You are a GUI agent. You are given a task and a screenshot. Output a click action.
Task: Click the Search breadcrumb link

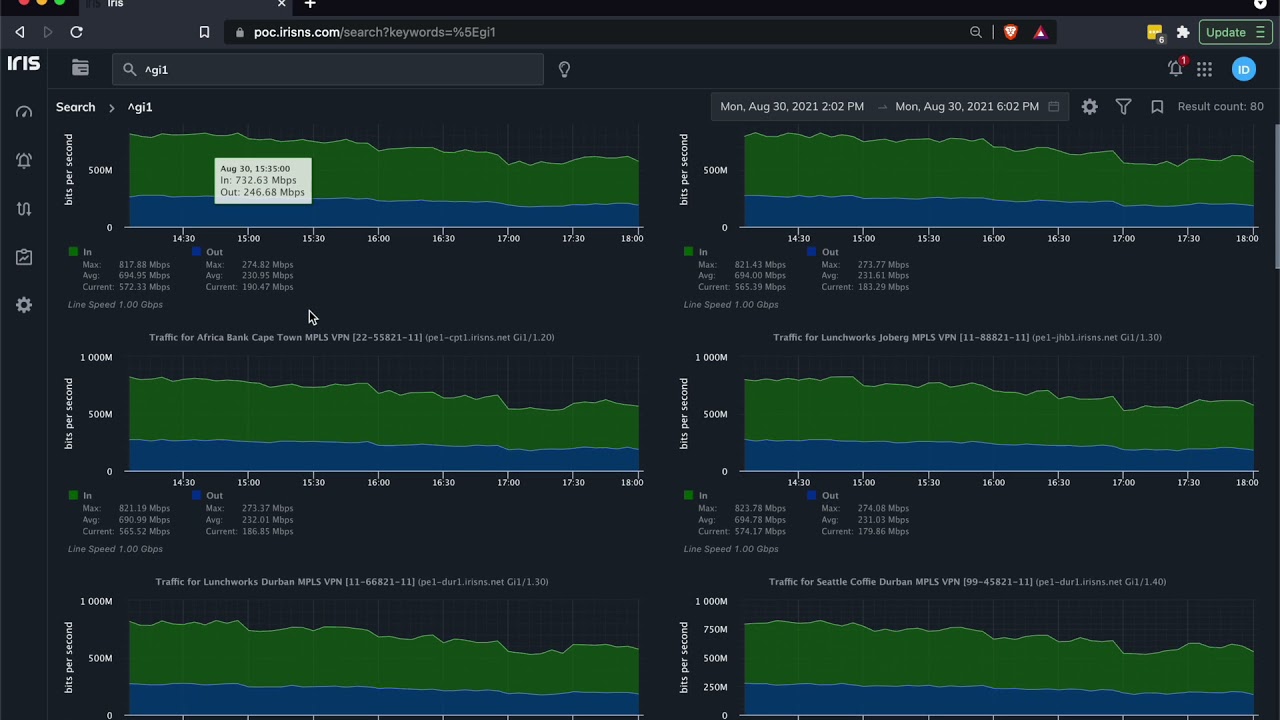point(76,107)
